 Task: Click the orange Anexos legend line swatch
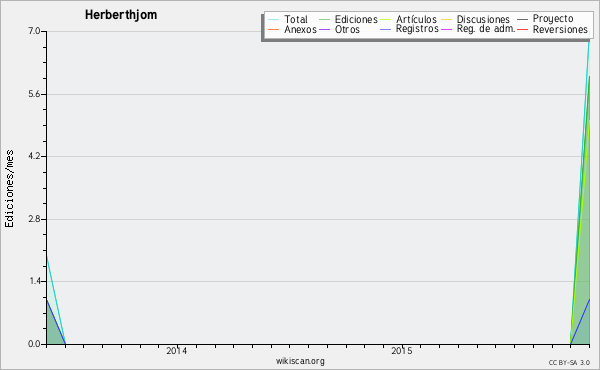click(273, 29)
